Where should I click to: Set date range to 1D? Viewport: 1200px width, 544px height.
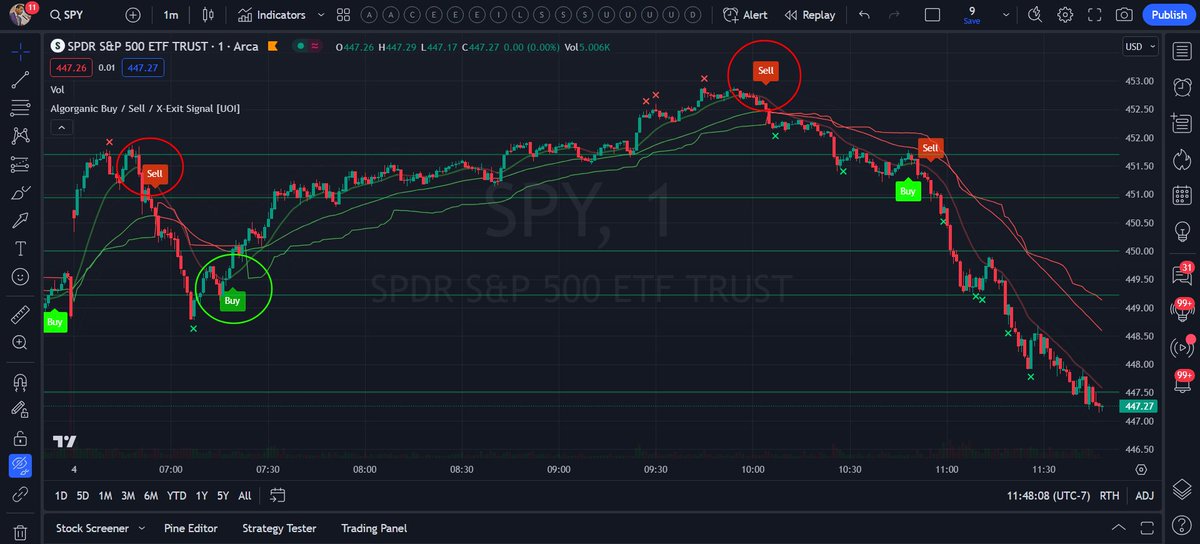(x=61, y=496)
